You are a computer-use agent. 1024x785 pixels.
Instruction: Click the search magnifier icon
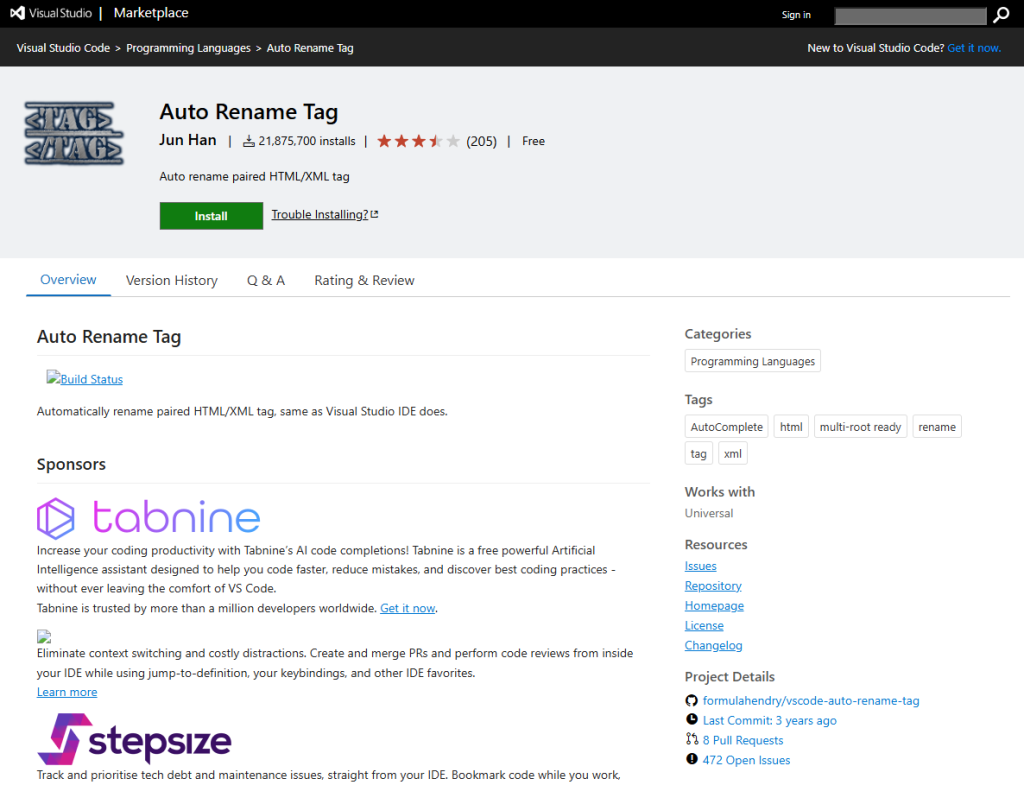1001,15
